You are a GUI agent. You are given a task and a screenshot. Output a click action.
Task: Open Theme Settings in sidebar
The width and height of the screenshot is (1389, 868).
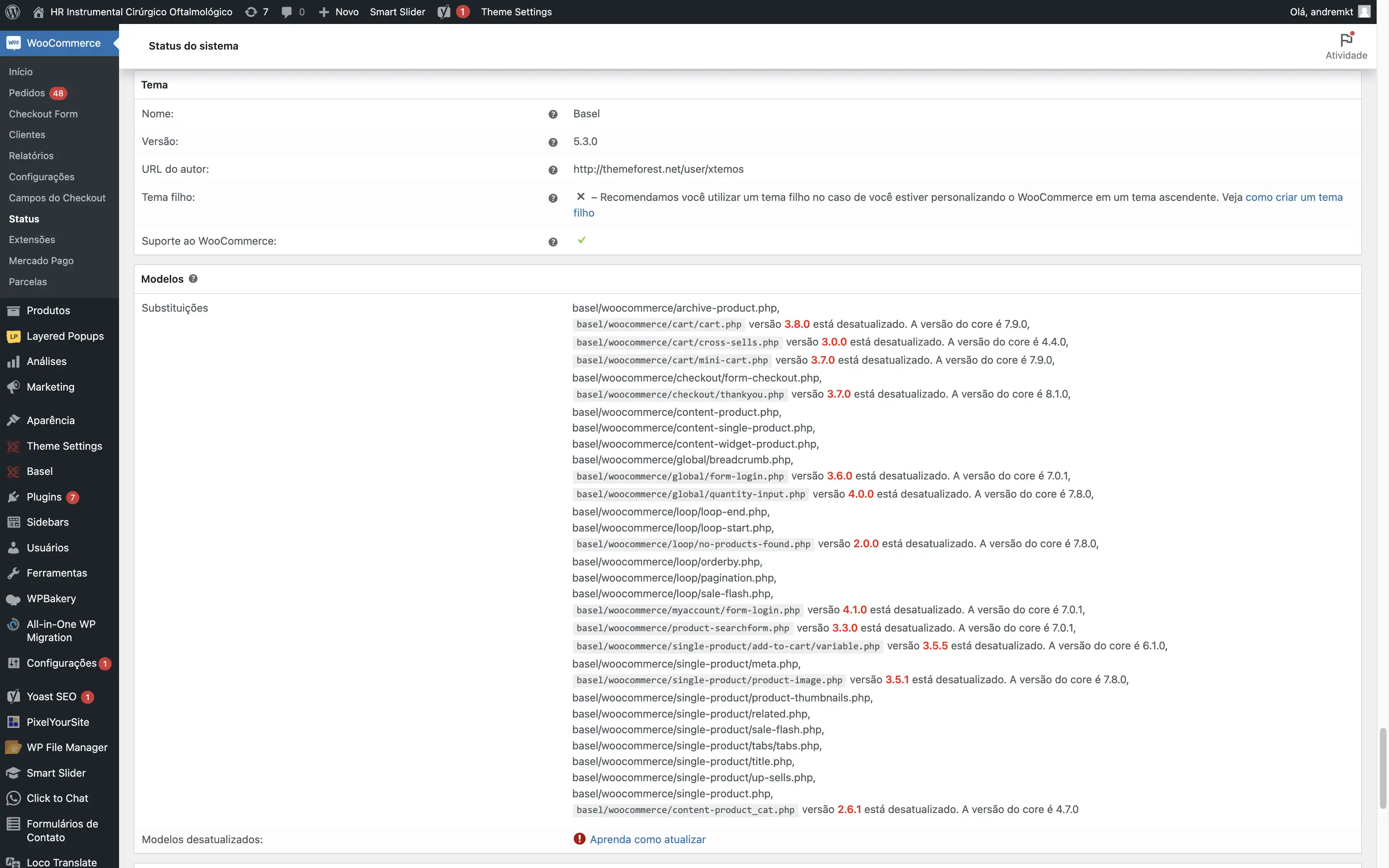(64, 446)
